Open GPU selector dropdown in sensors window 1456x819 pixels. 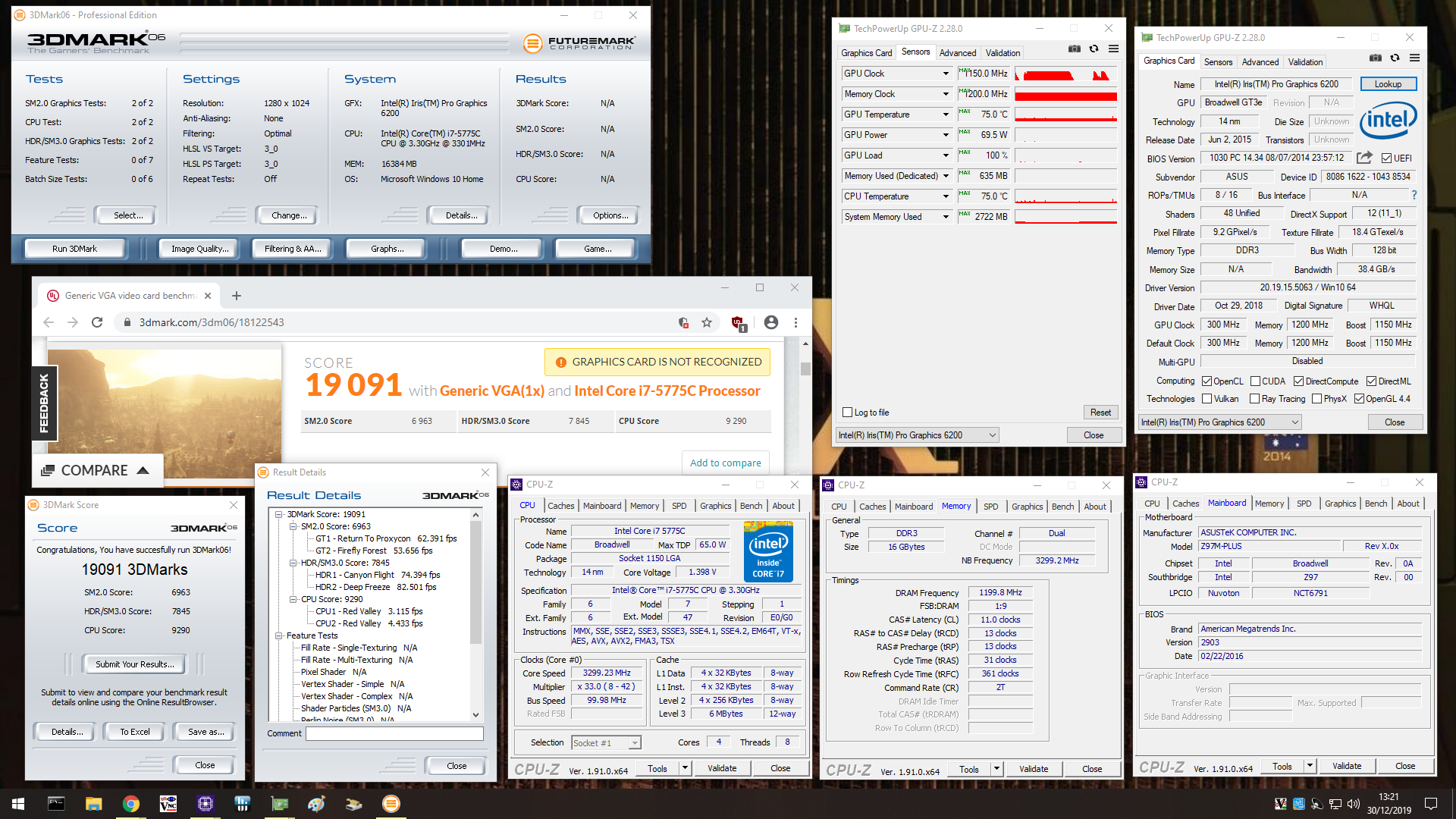[x=917, y=435]
